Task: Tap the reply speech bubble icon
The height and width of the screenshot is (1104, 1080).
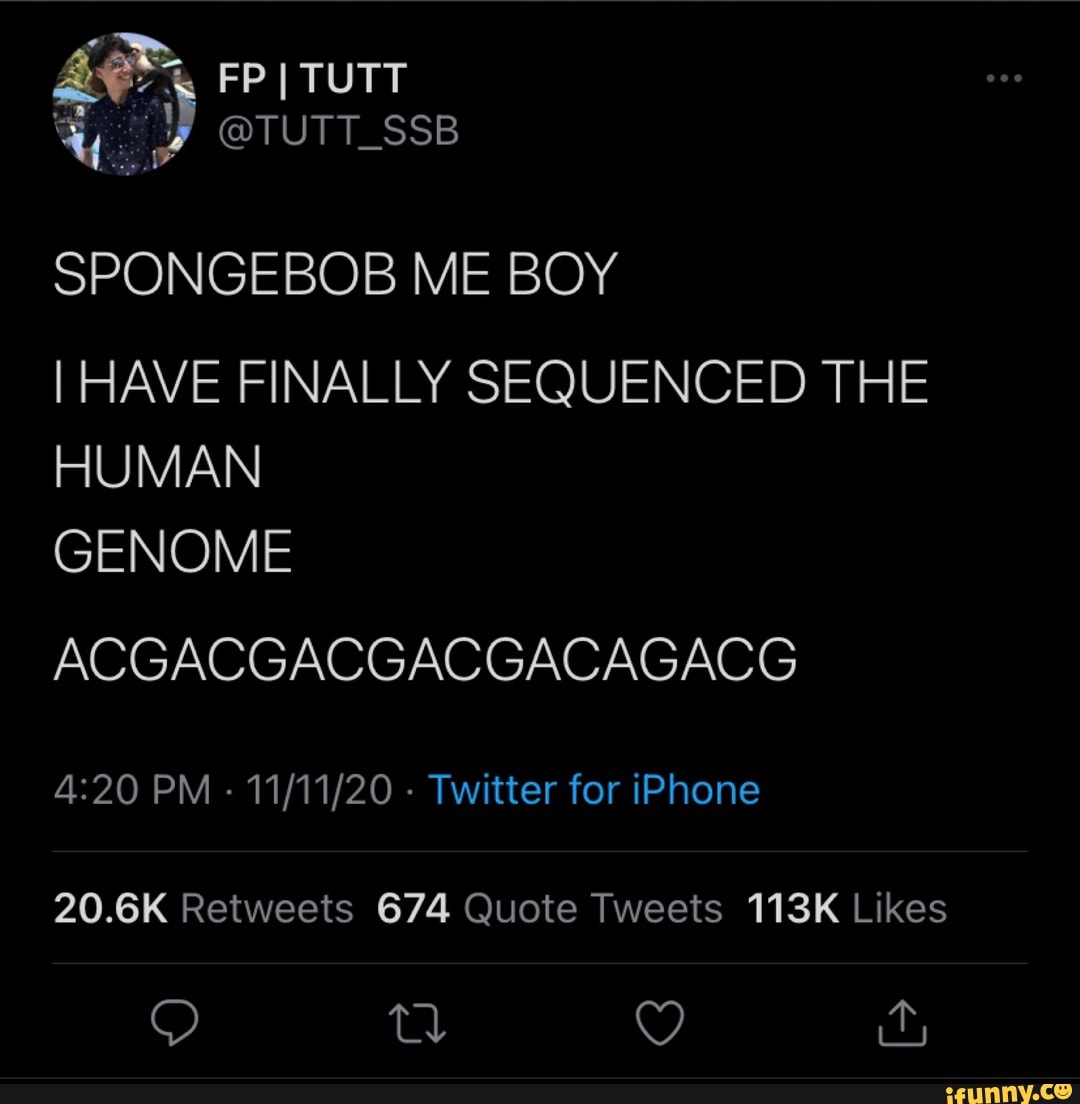Action: (x=175, y=1022)
